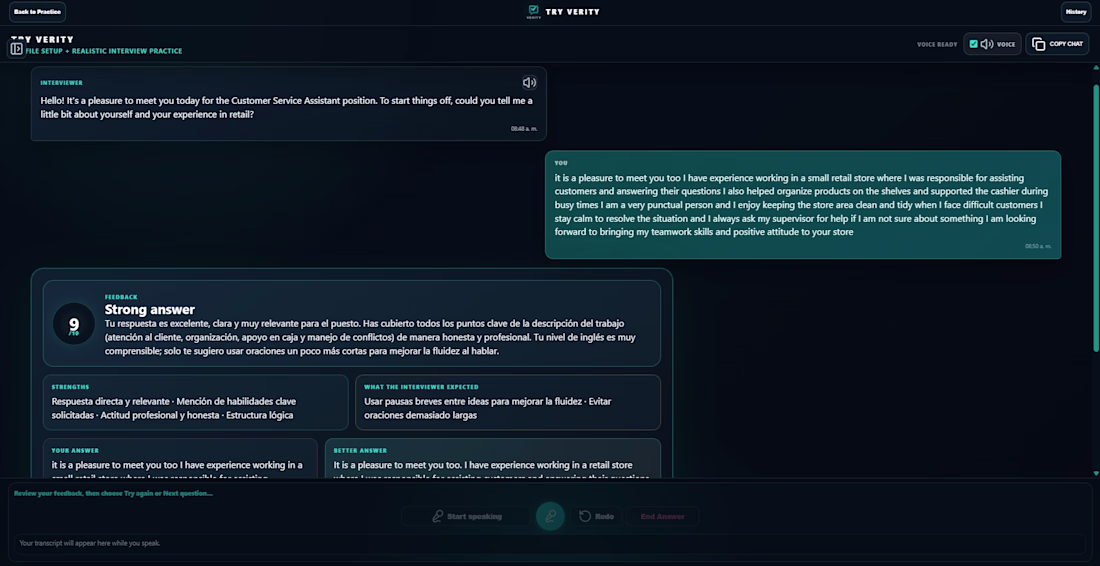Click the Try Verity logo icon

click(534, 11)
